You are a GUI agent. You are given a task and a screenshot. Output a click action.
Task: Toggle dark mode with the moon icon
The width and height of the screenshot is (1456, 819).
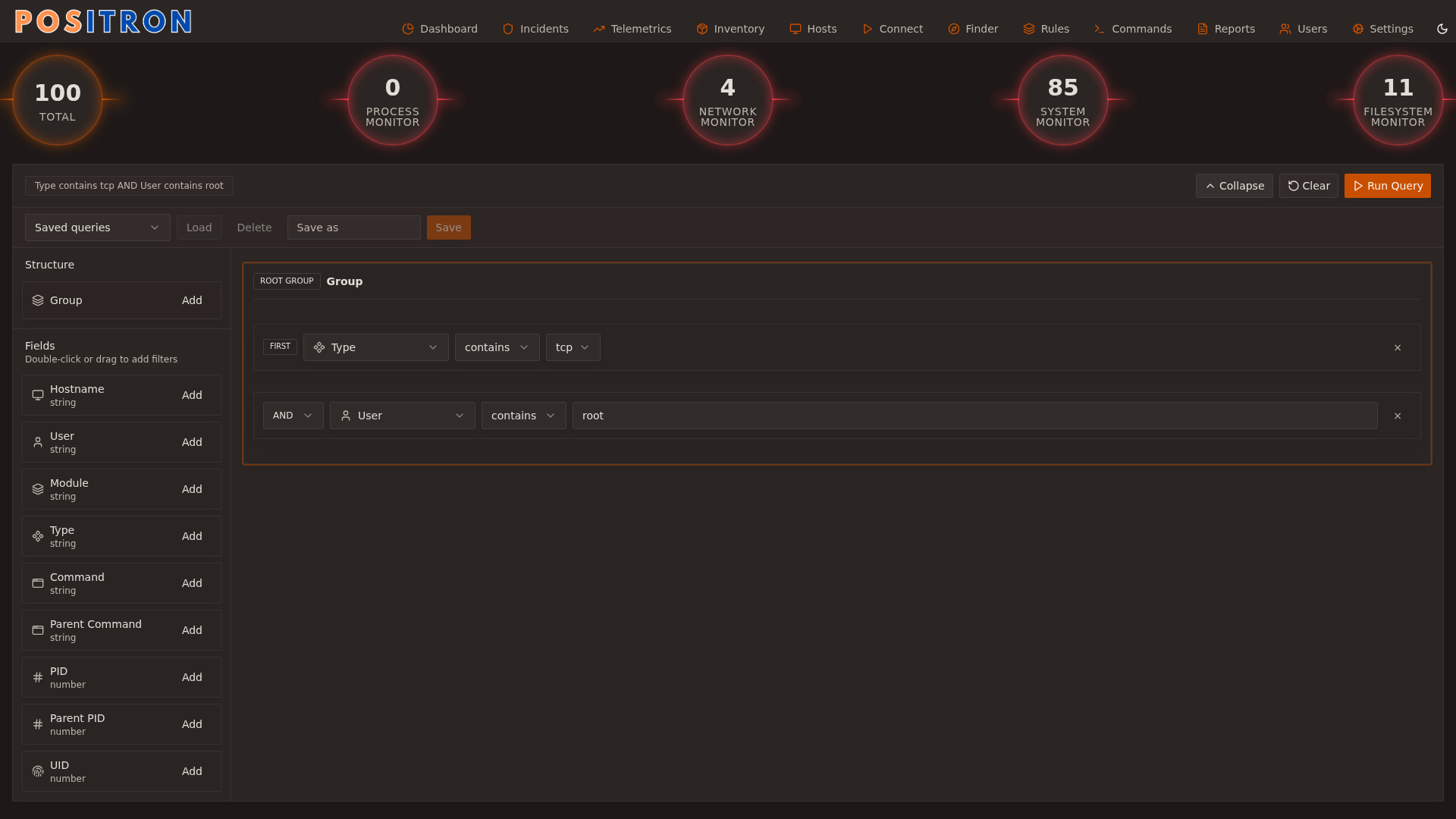click(x=1442, y=29)
